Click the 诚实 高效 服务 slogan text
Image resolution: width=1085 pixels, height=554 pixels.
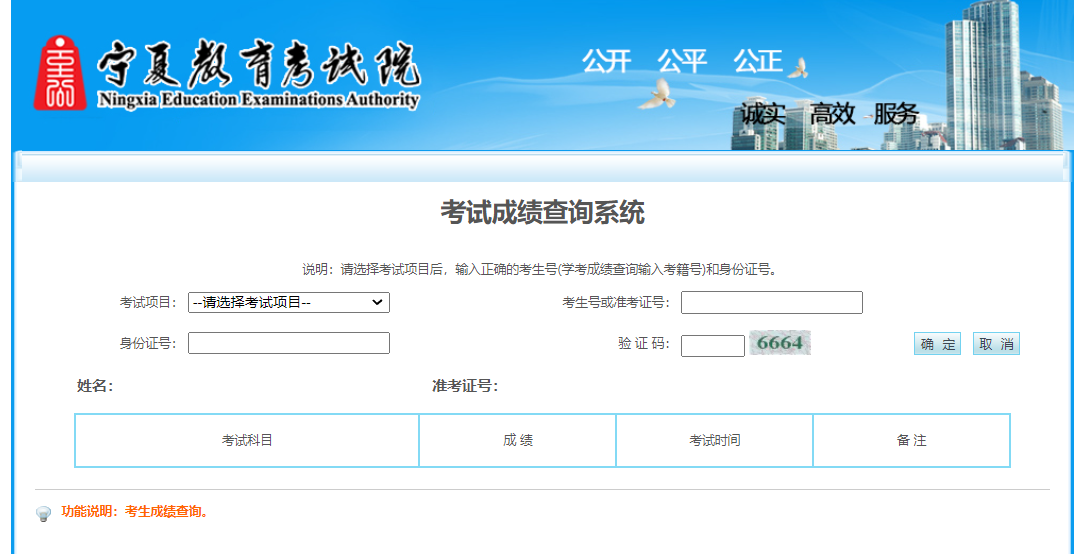(x=830, y=114)
